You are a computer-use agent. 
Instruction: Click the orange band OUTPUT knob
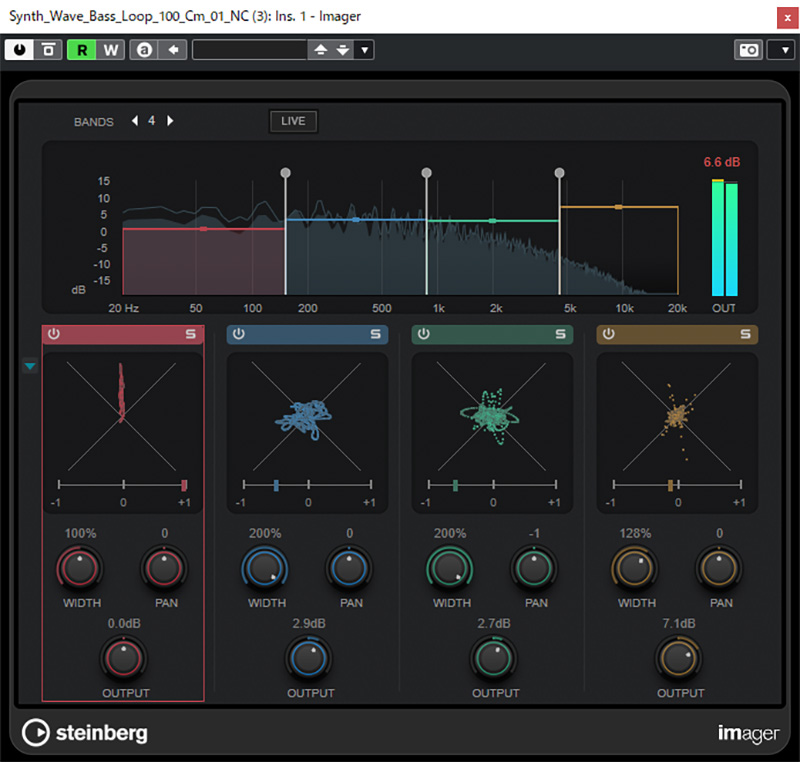coord(679,658)
